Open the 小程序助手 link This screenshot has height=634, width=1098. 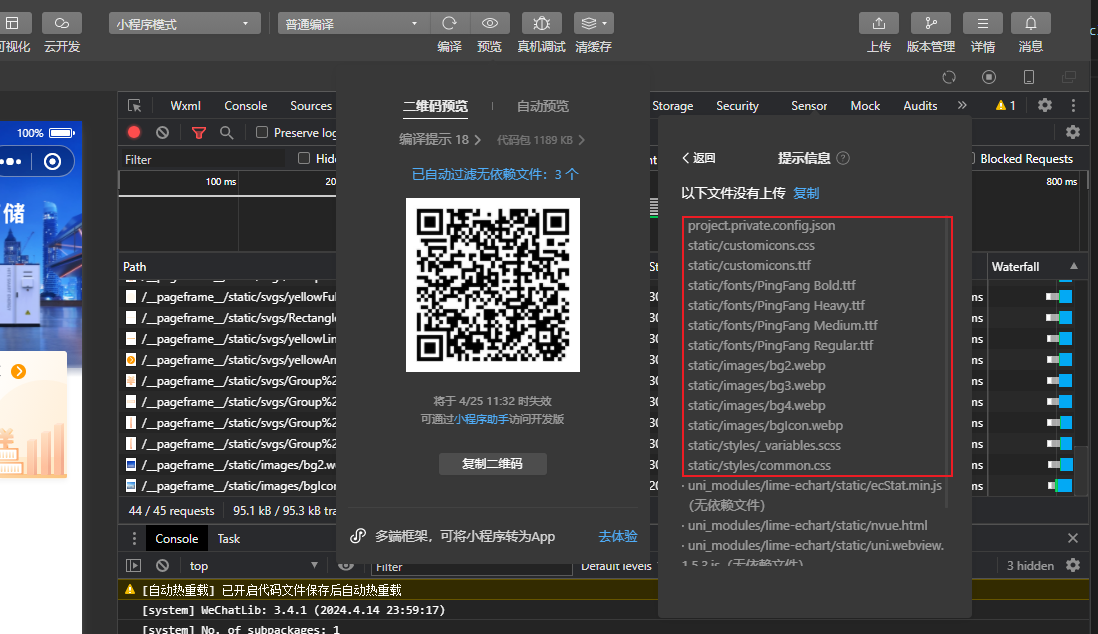tap(481, 420)
